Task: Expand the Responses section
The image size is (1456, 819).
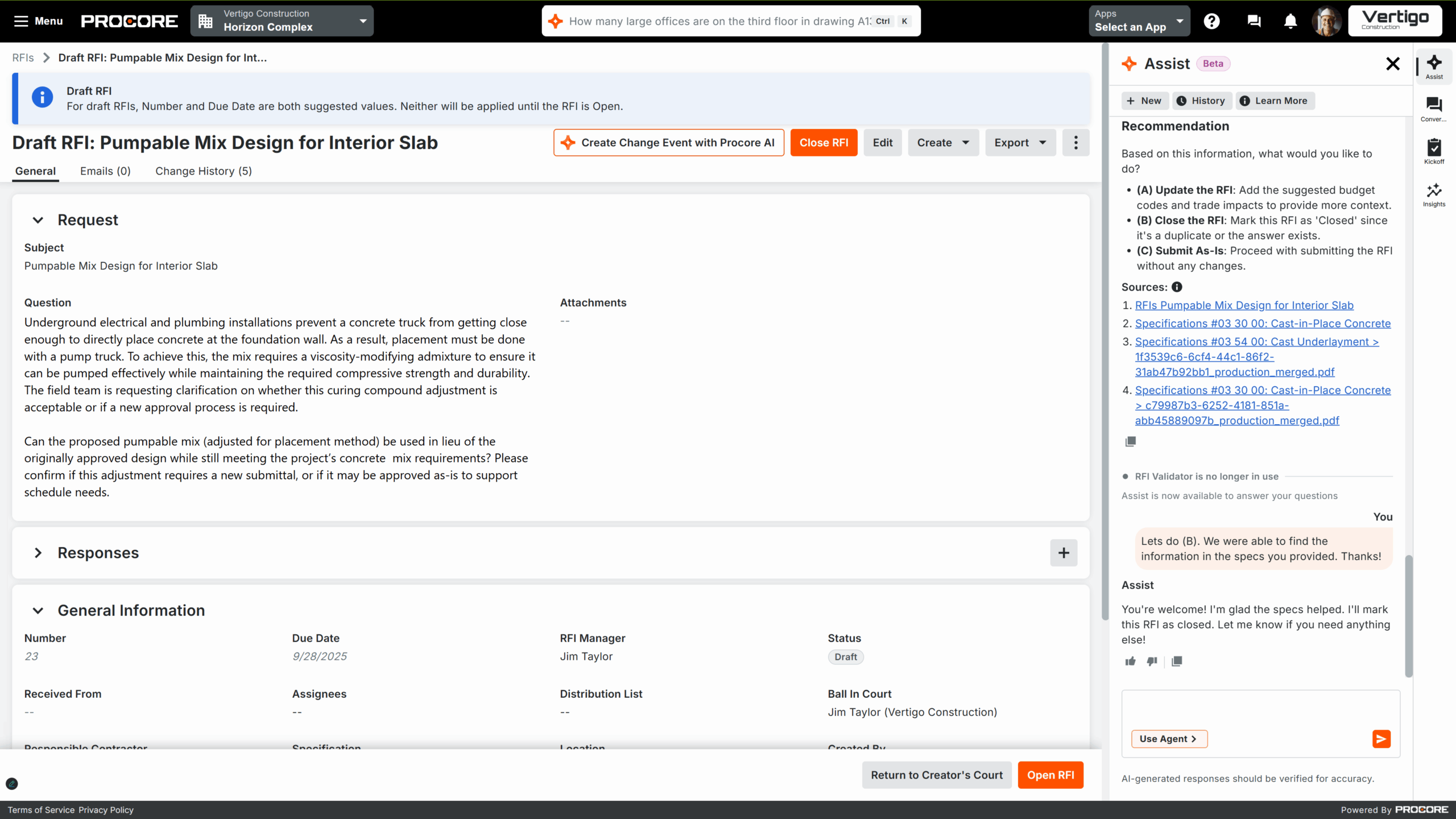Action: click(x=38, y=553)
